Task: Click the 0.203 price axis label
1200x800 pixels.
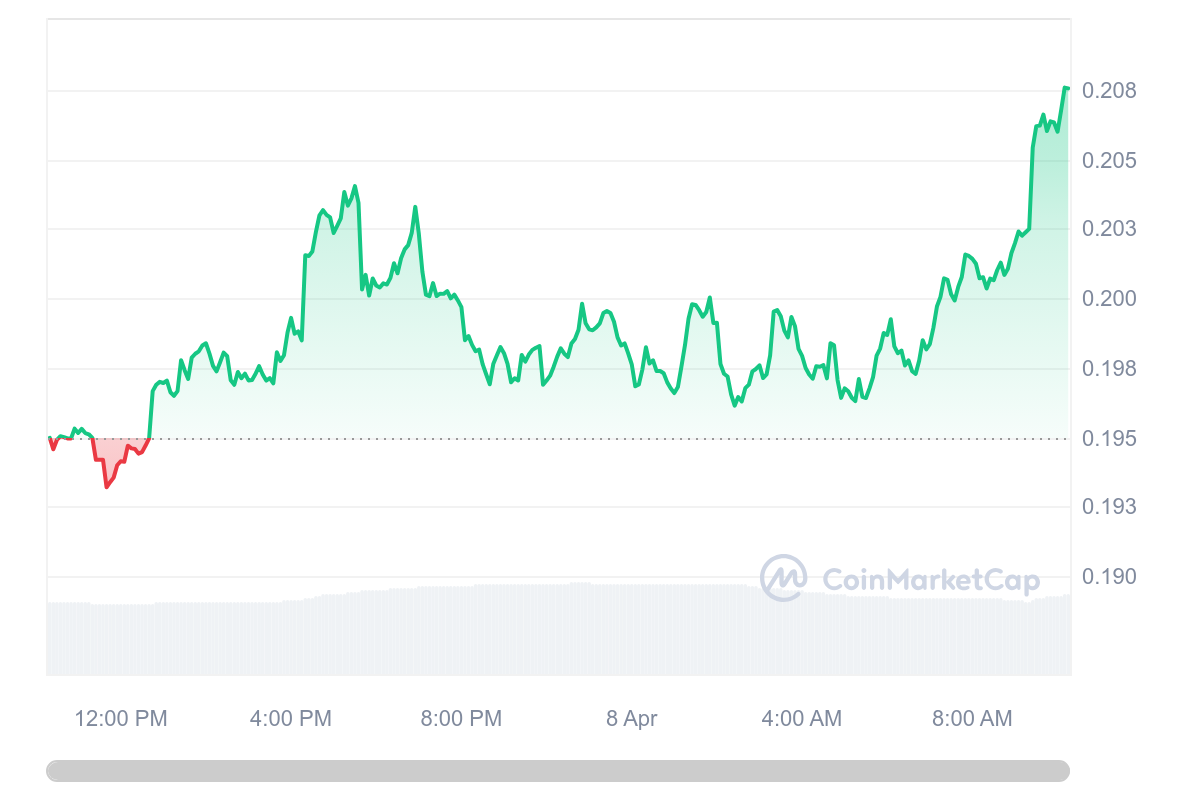Action: [1111, 229]
